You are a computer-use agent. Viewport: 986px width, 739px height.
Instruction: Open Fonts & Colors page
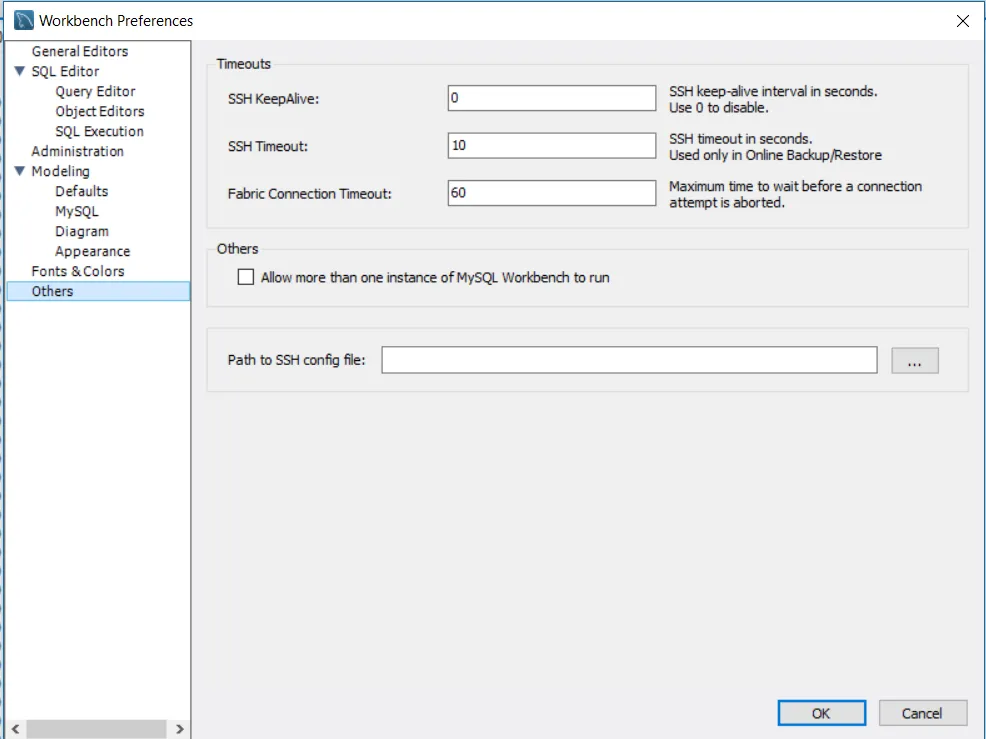[78, 271]
